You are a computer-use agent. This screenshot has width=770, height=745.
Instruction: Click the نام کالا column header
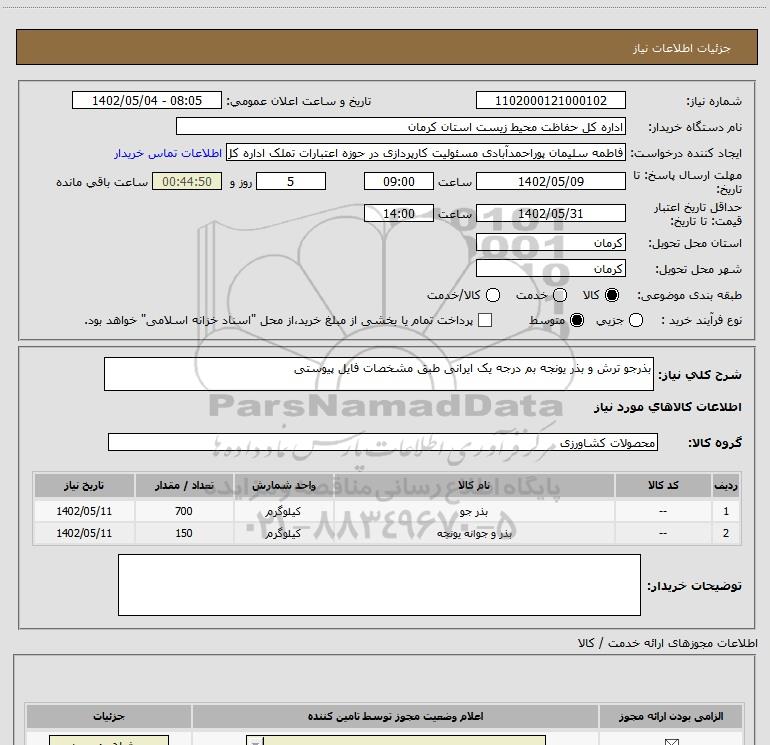474,485
